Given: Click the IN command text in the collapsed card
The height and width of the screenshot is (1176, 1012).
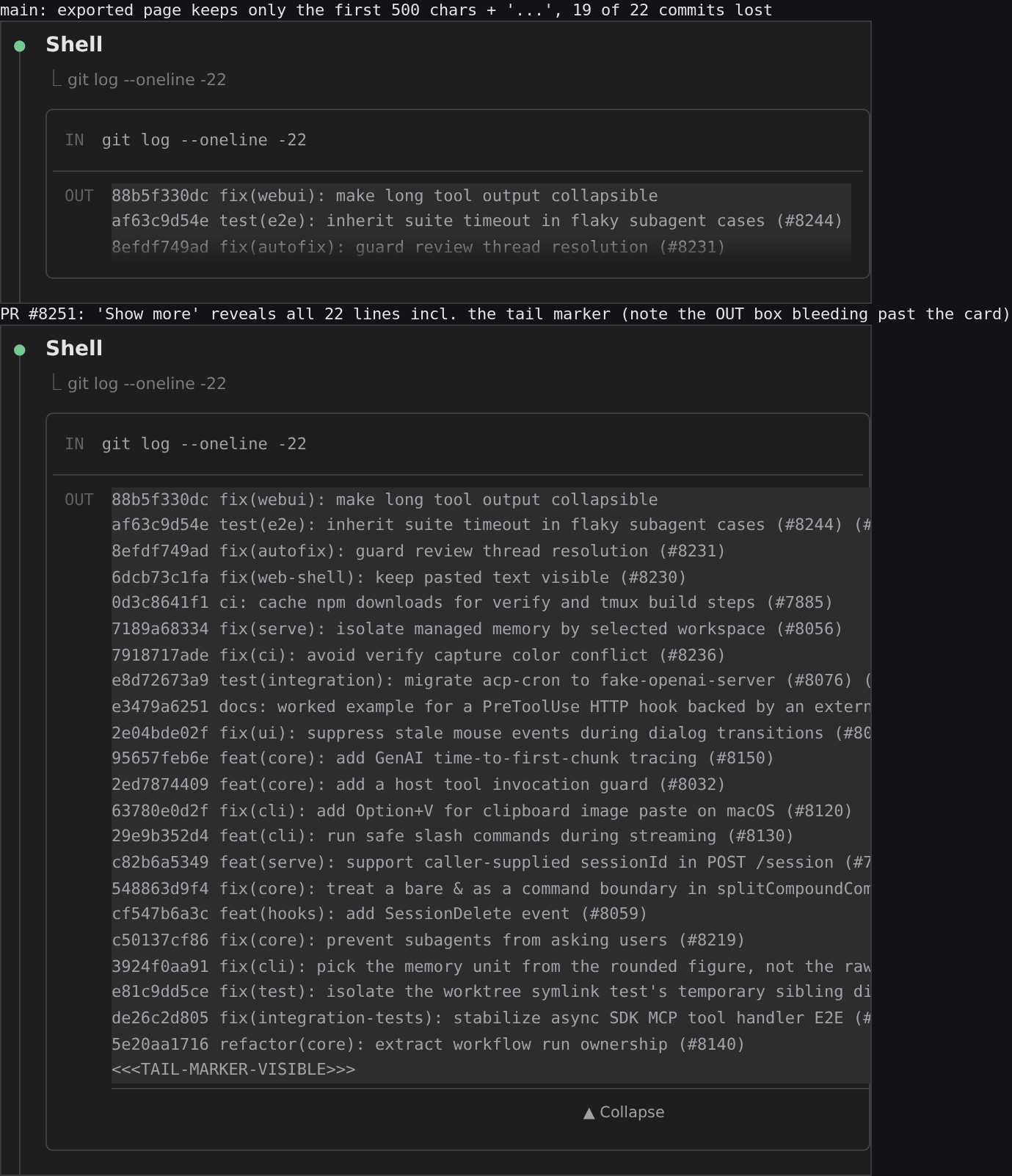Looking at the screenshot, I should tap(204, 140).
